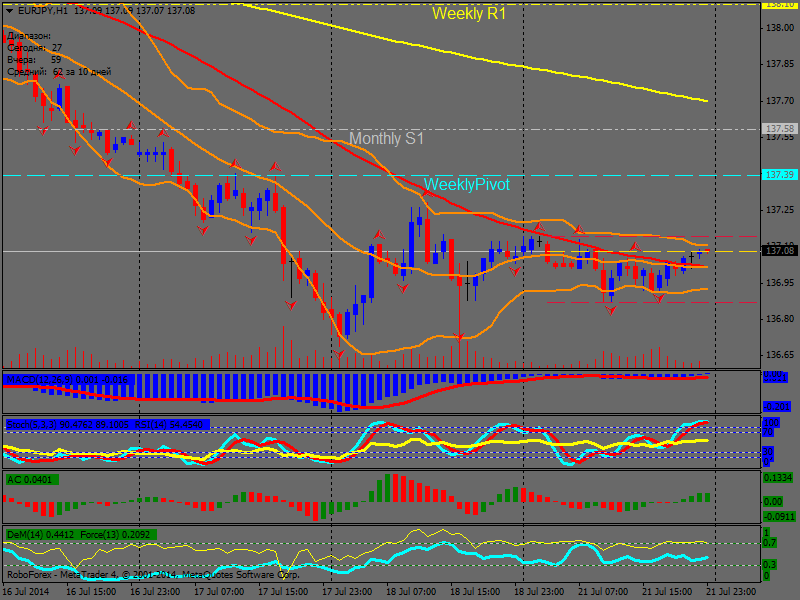Click the 137.58 price tag on axis

[x=778, y=129]
